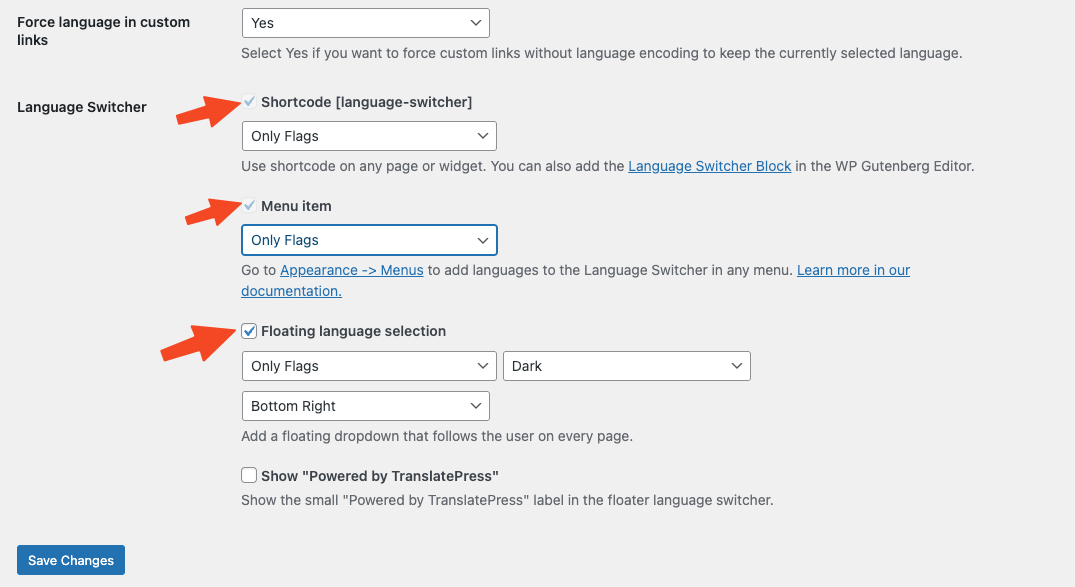Open the Dark theme dropdown
This screenshot has width=1075, height=587.
626,366
